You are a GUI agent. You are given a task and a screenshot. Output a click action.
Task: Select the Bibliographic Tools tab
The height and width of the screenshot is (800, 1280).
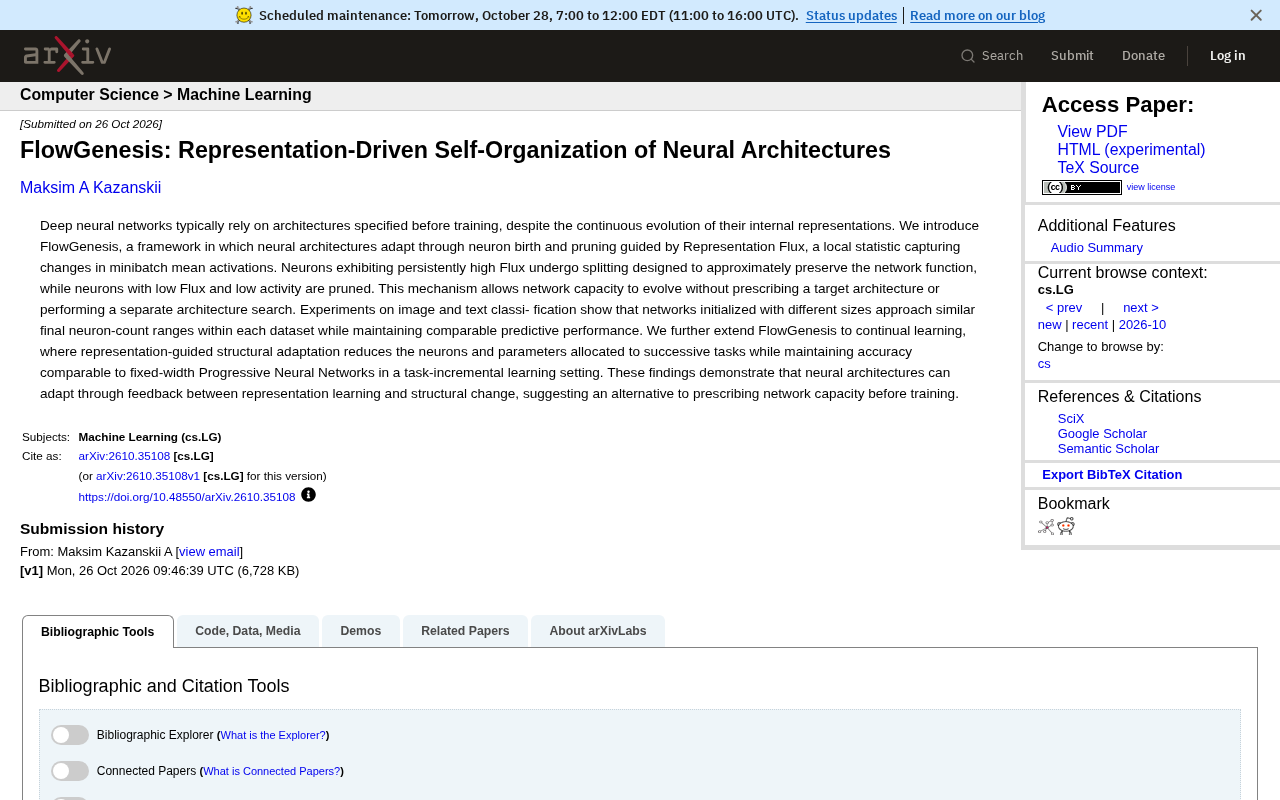[98, 632]
